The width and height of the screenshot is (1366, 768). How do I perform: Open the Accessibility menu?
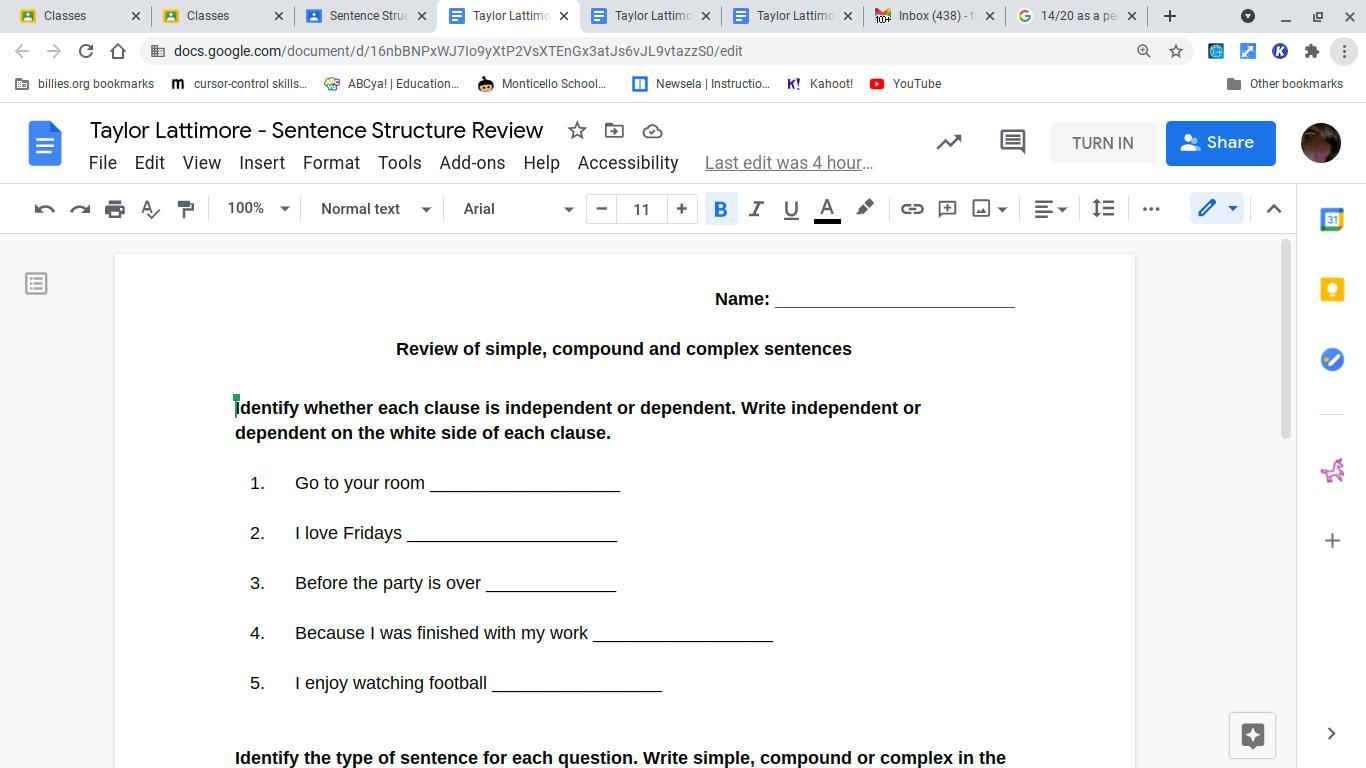click(628, 163)
